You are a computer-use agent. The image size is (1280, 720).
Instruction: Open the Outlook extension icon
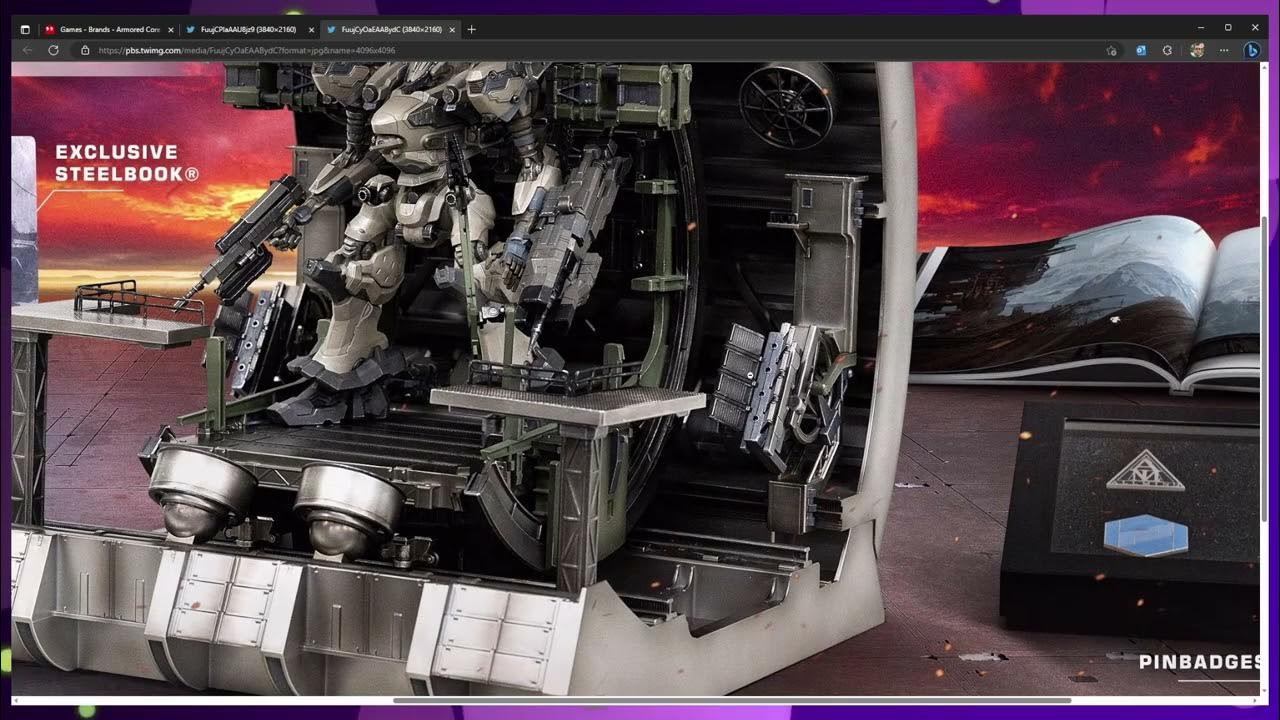pos(1141,50)
